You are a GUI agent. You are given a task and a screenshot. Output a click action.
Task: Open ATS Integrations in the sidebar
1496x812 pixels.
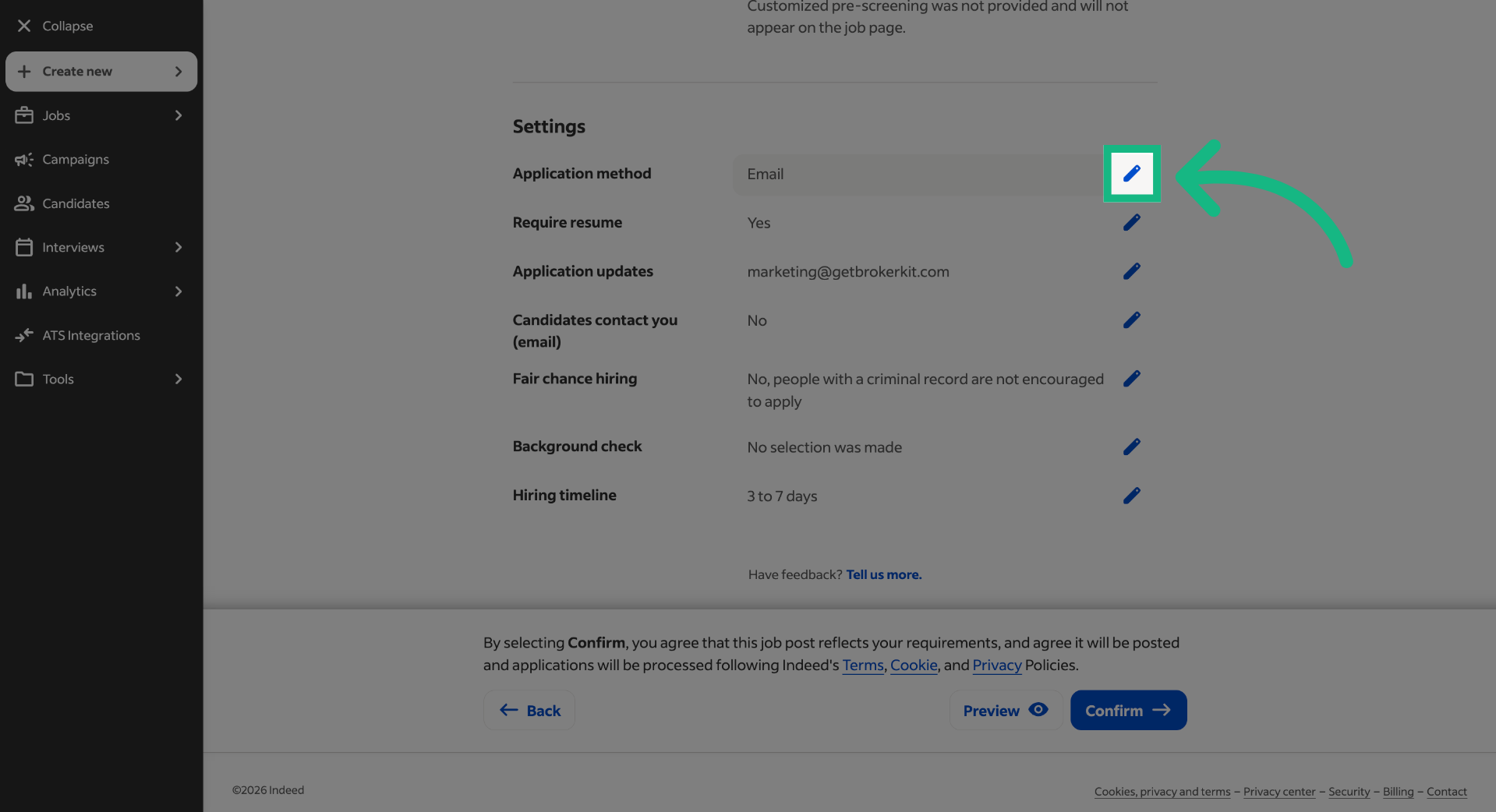[x=90, y=335]
